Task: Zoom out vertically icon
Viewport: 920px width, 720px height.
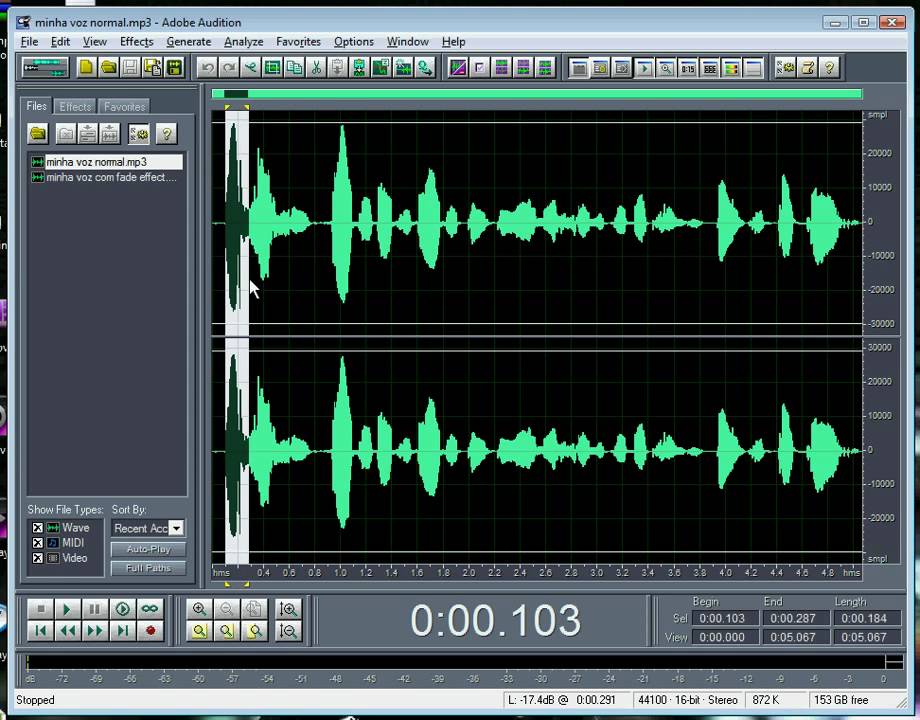Action: [x=288, y=631]
